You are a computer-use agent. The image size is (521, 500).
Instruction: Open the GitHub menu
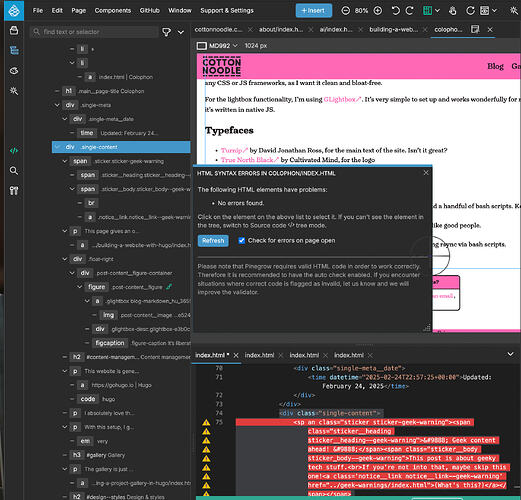150,11
